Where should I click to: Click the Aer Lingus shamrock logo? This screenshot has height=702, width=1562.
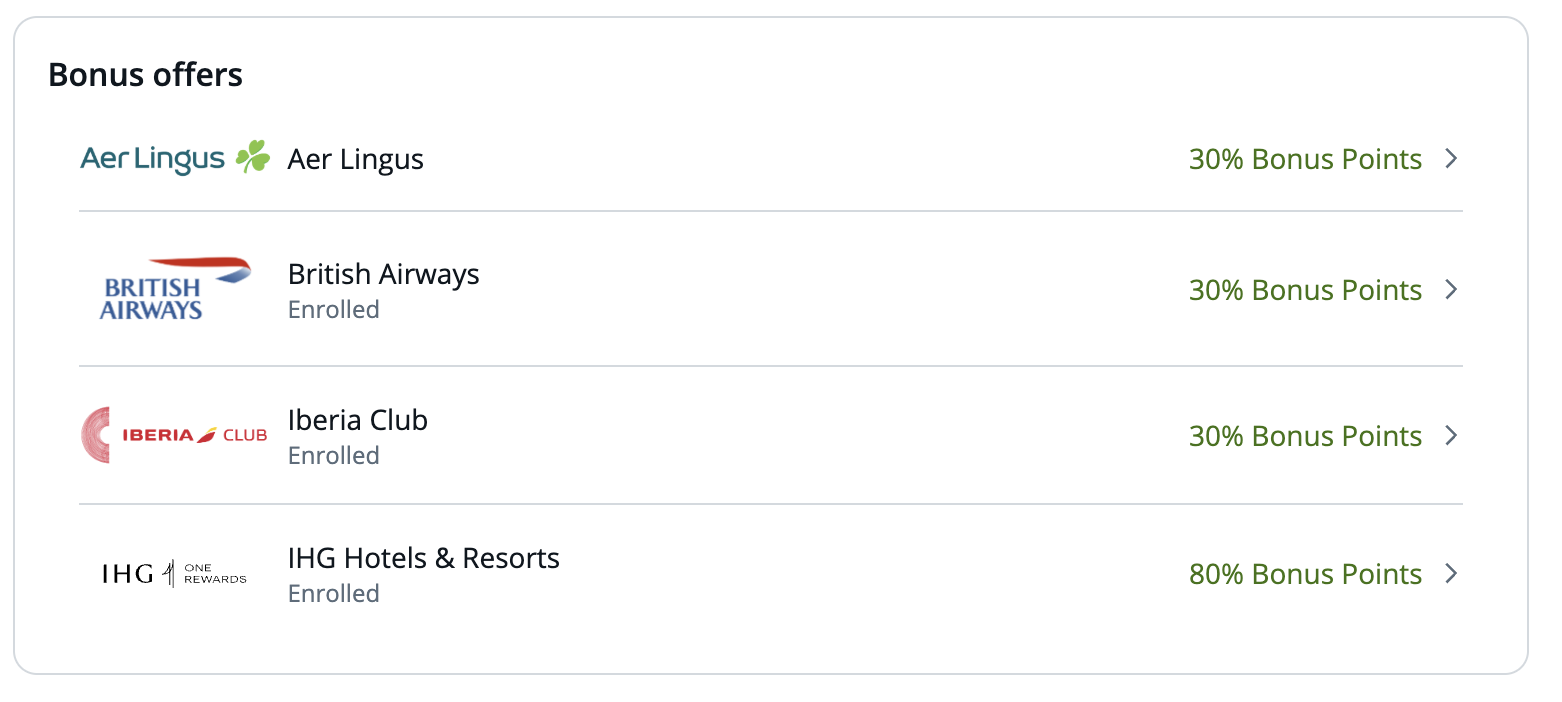click(175, 159)
